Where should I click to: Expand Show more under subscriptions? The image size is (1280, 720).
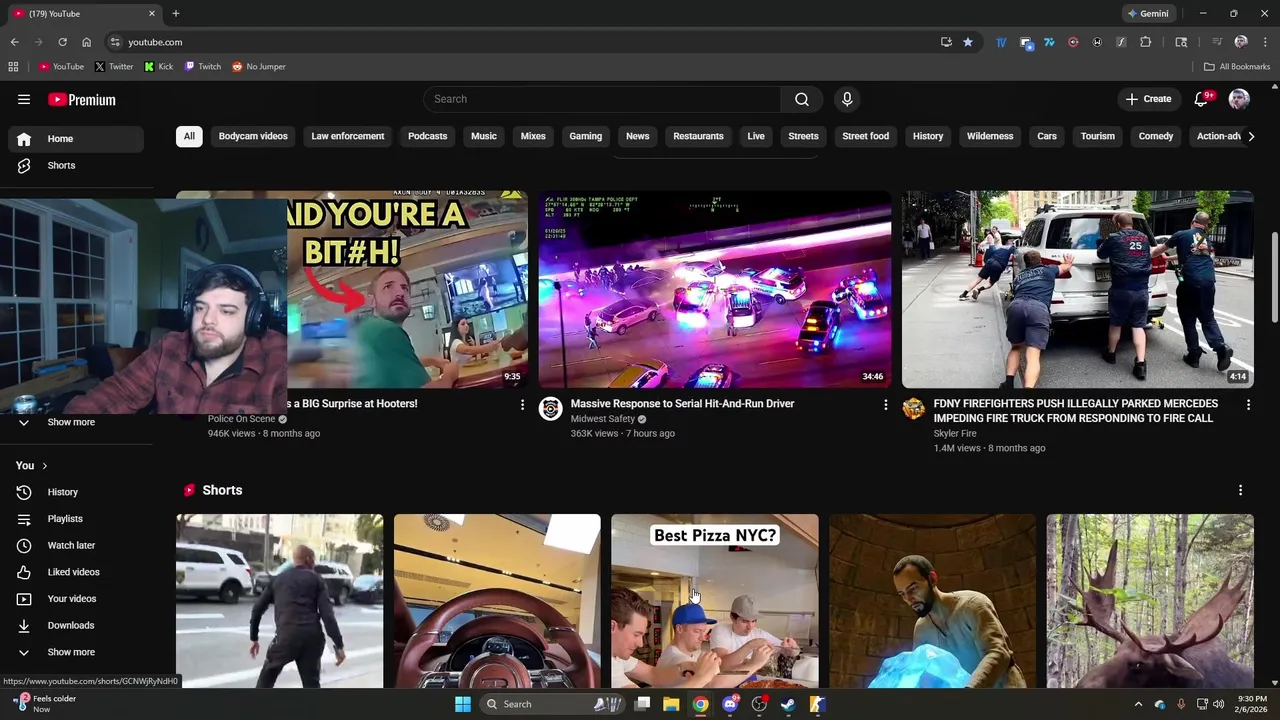click(76, 422)
